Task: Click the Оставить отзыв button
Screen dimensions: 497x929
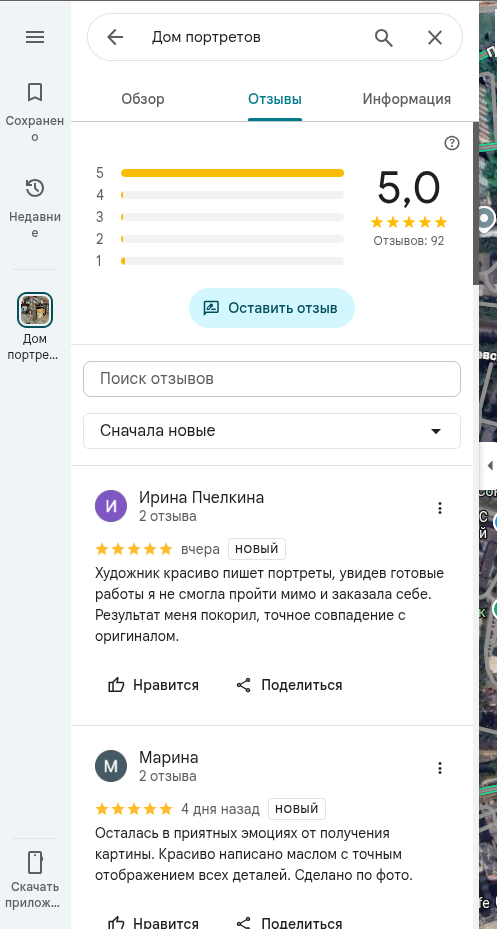Action: click(272, 308)
